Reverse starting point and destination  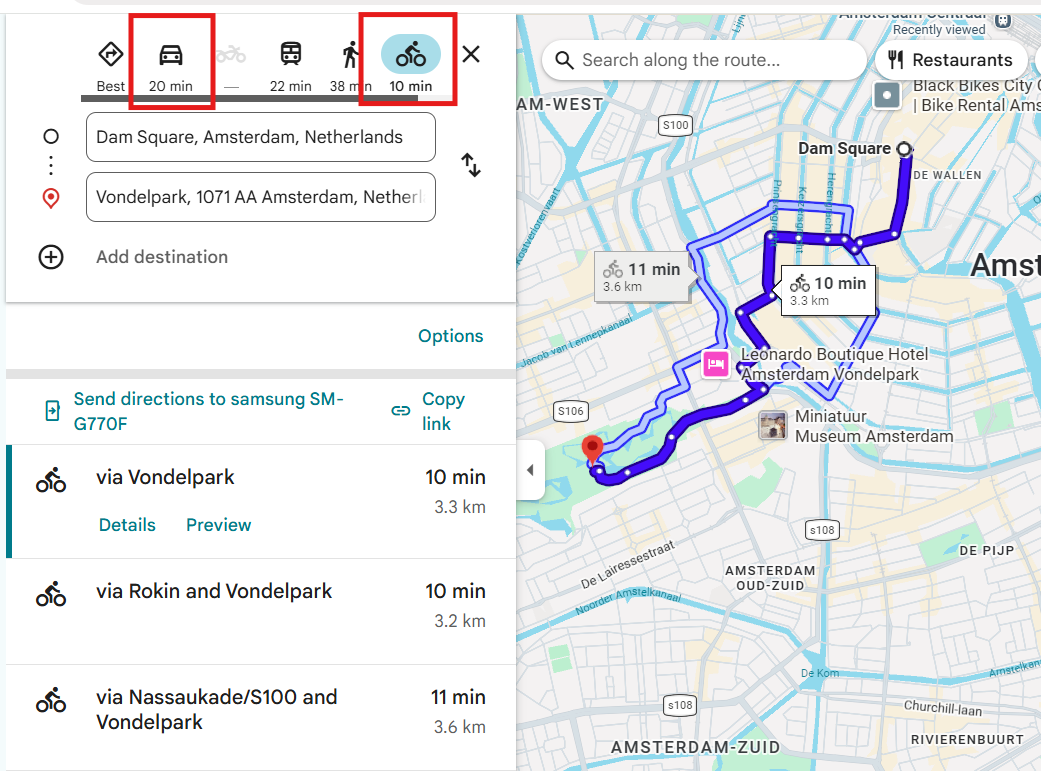(471, 165)
